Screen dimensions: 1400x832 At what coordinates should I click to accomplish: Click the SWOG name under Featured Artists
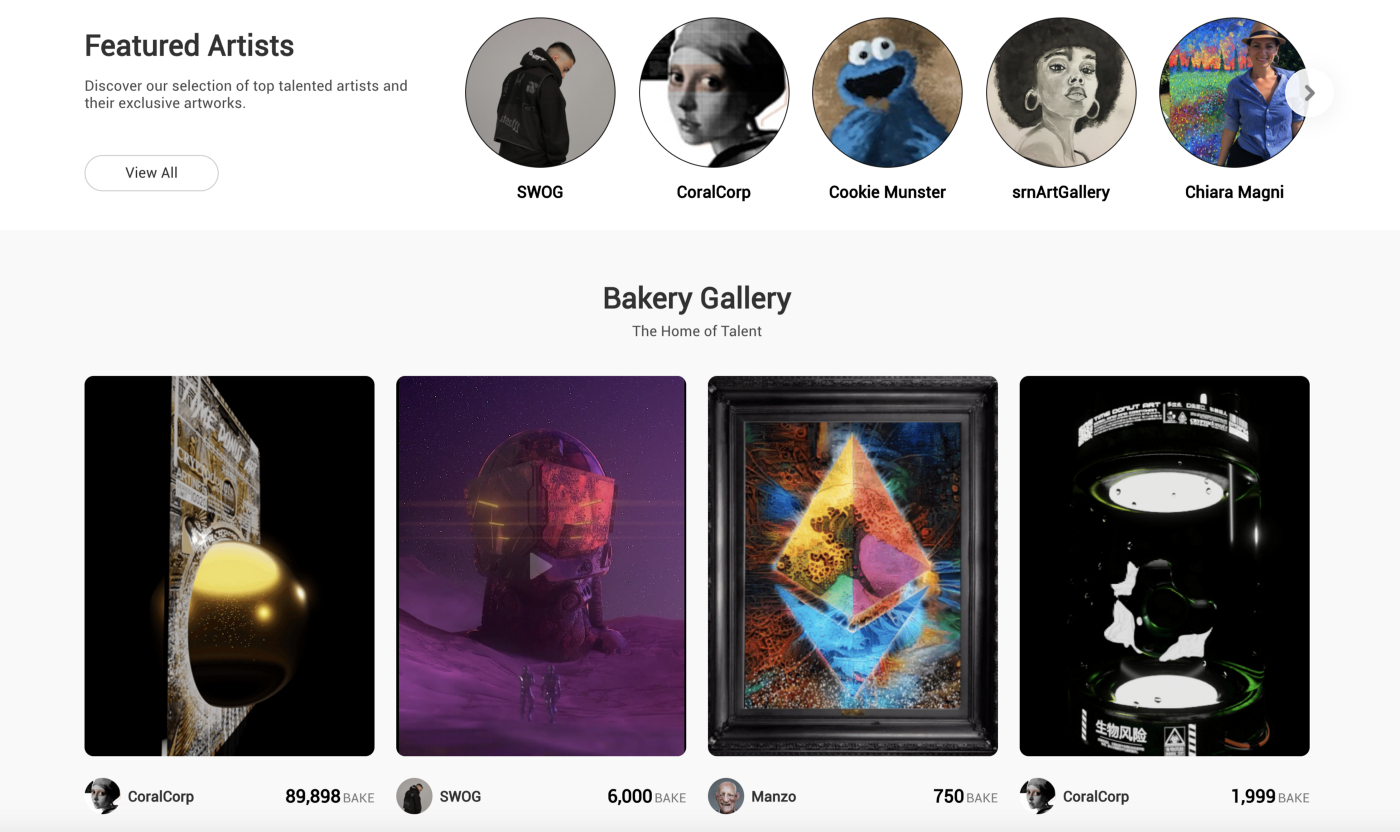(x=540, y=192)
